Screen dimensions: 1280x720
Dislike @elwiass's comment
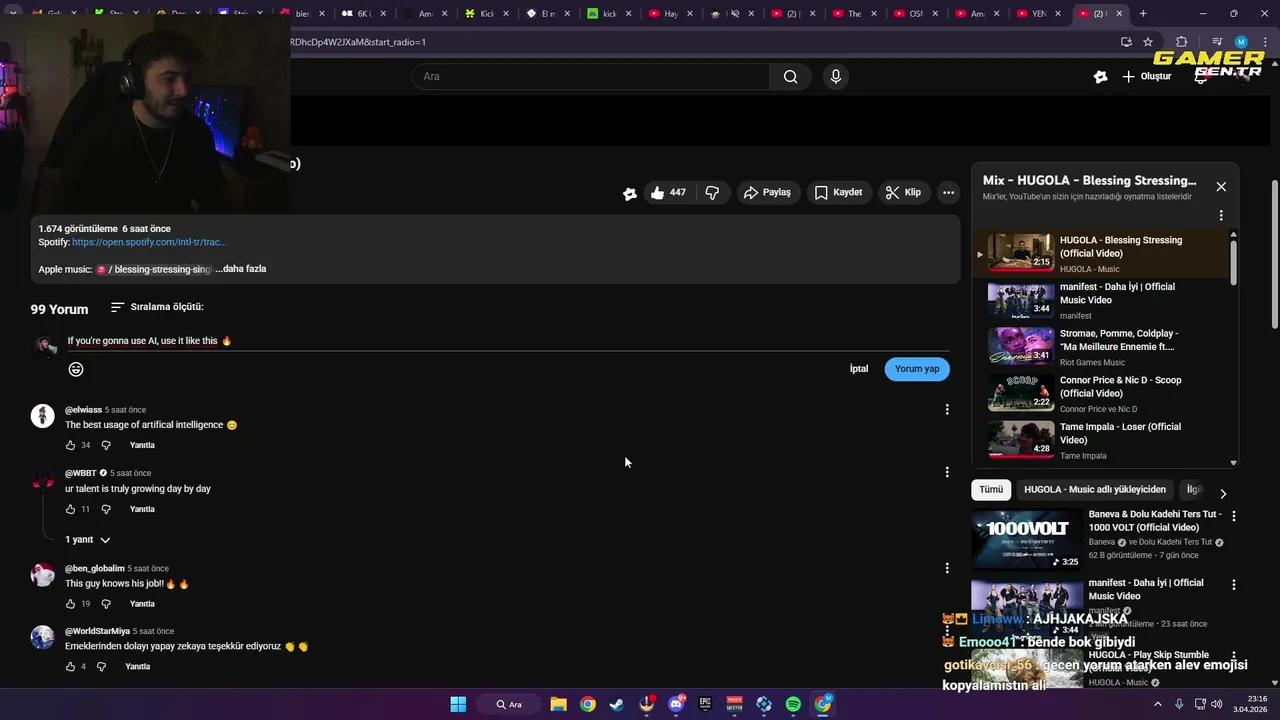[x=106, y=445]
